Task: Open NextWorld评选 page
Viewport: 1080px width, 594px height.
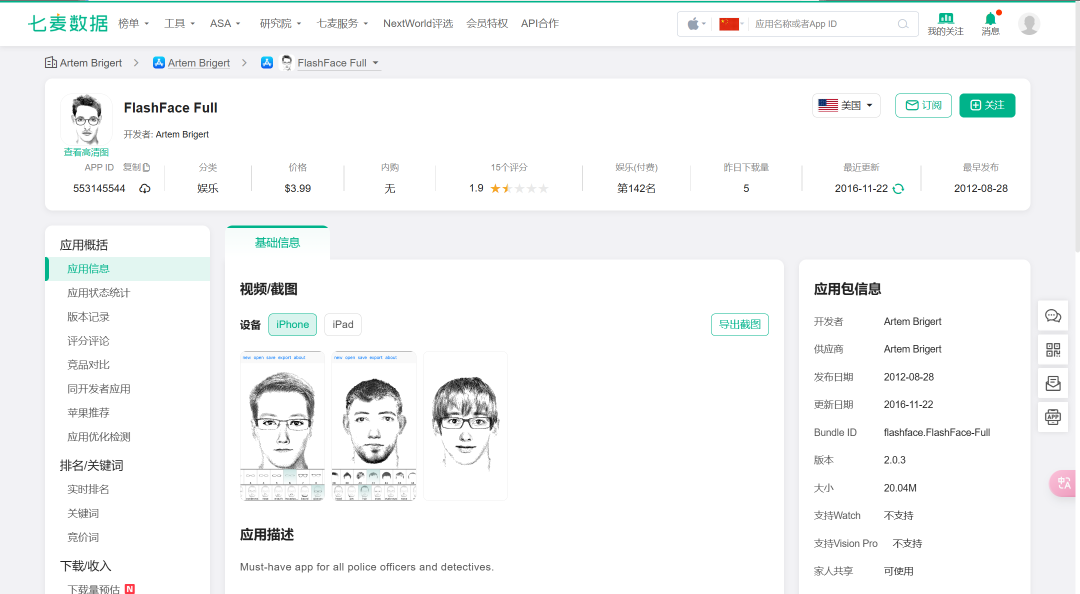Action: [x=418, y=23]
